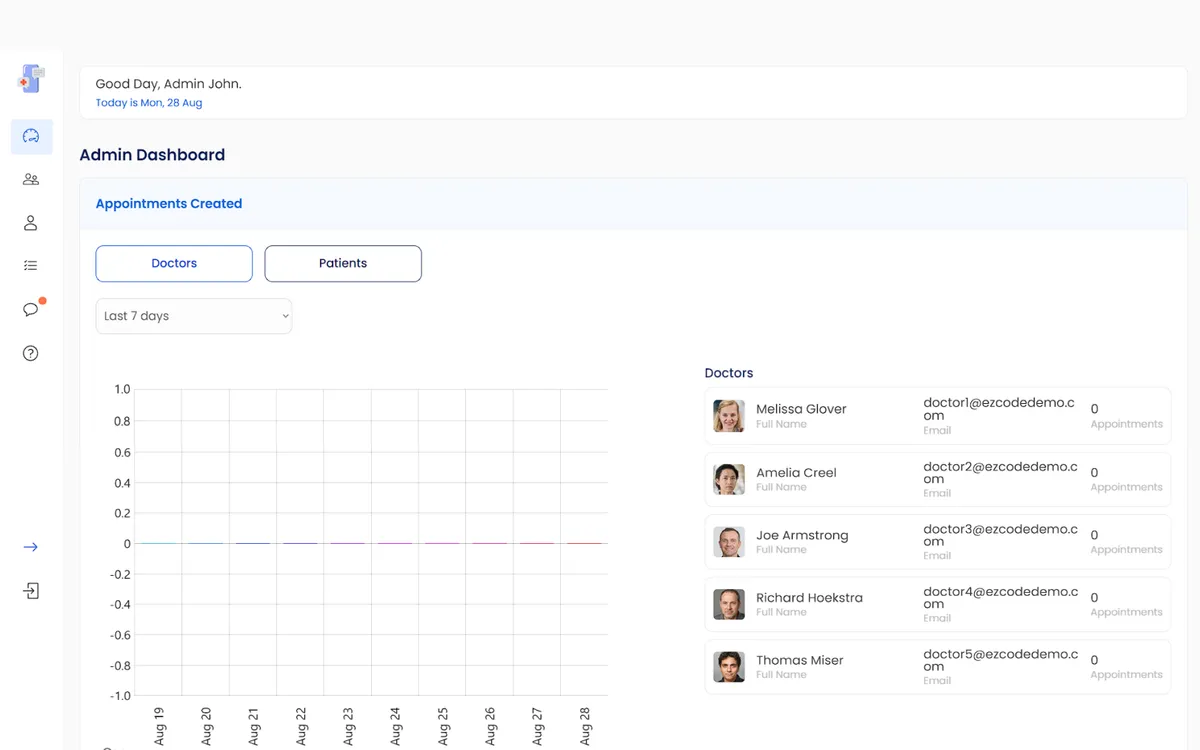Click email doctor3@ezcodedemo.com
Image resolution: width=1200 pixels, height=750 pixels.
[1000, 535]
